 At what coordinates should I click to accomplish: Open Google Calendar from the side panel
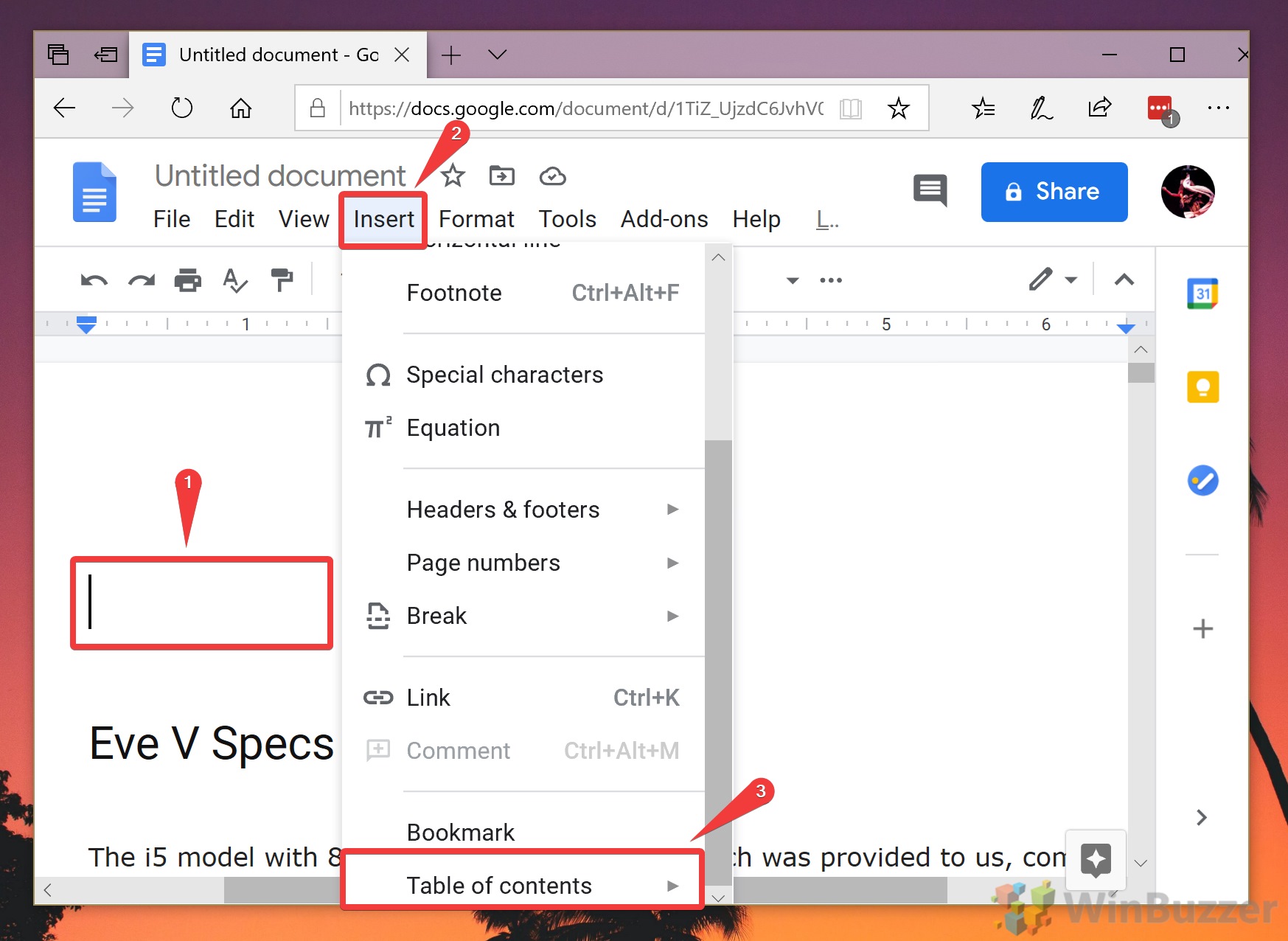(1202, 292)
